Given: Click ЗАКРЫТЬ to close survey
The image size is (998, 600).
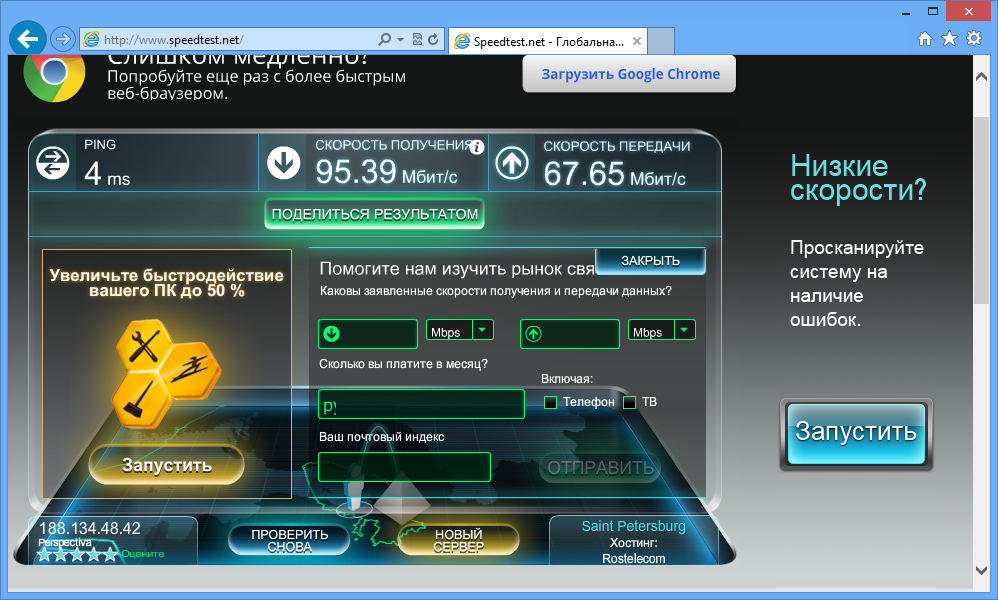Looking at the screenshot, I should (x=650, y=261).
